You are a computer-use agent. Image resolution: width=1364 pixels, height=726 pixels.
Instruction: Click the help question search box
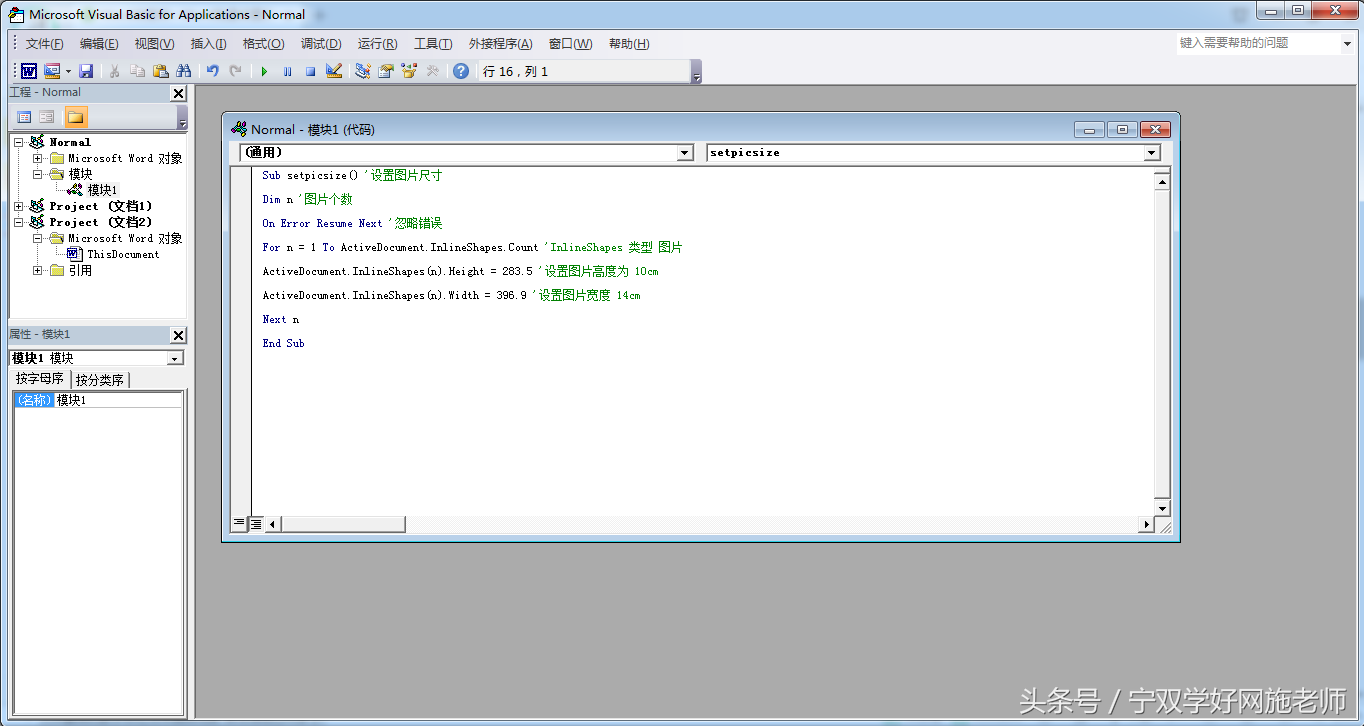pos(1256,43)
